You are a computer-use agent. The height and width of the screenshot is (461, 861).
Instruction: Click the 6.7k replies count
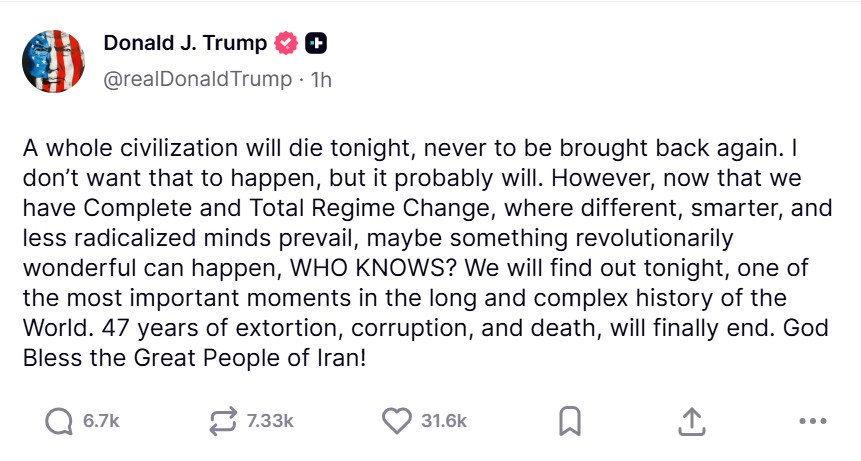click(101, 422)
